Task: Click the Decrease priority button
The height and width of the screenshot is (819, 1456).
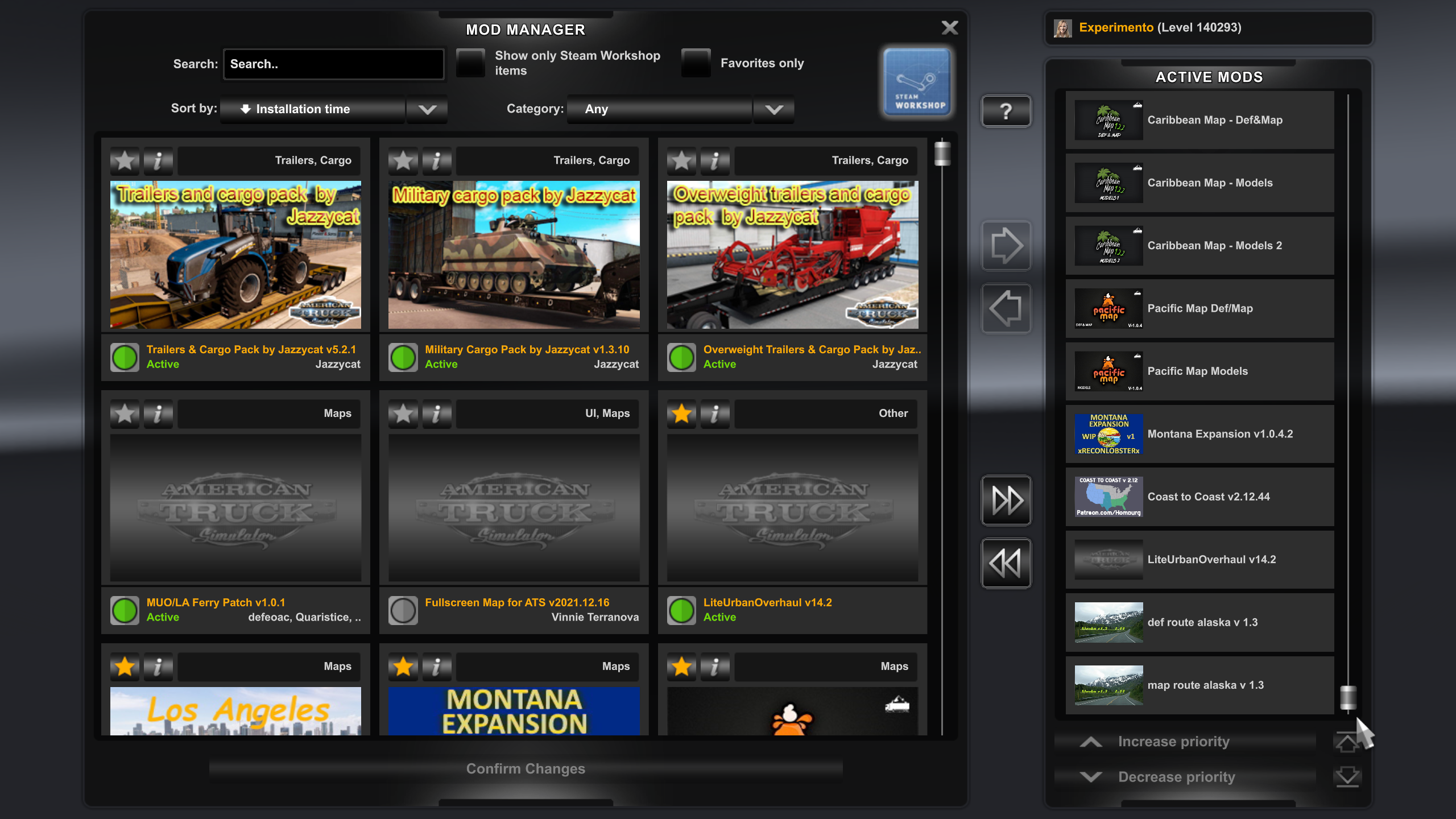Action: pyautogui.click(x=1176, y=777)
